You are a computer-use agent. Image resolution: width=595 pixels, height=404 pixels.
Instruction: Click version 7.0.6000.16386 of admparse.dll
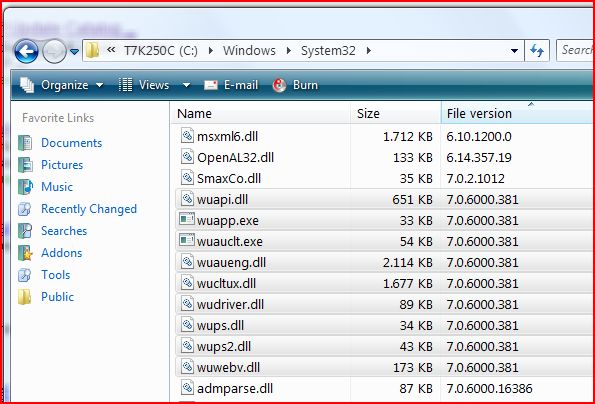[x=489, y=388]
